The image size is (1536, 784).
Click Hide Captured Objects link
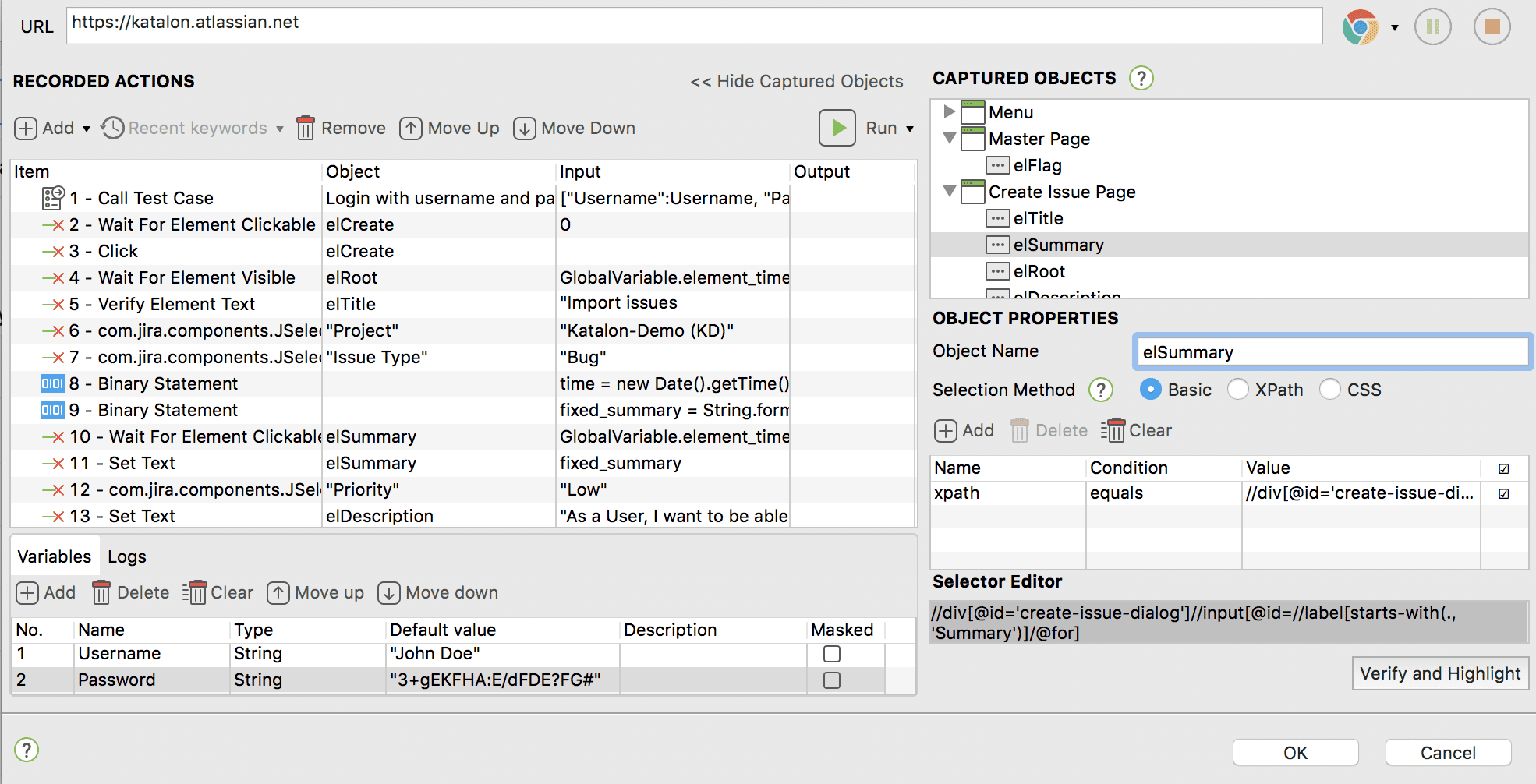coord(797,81)
